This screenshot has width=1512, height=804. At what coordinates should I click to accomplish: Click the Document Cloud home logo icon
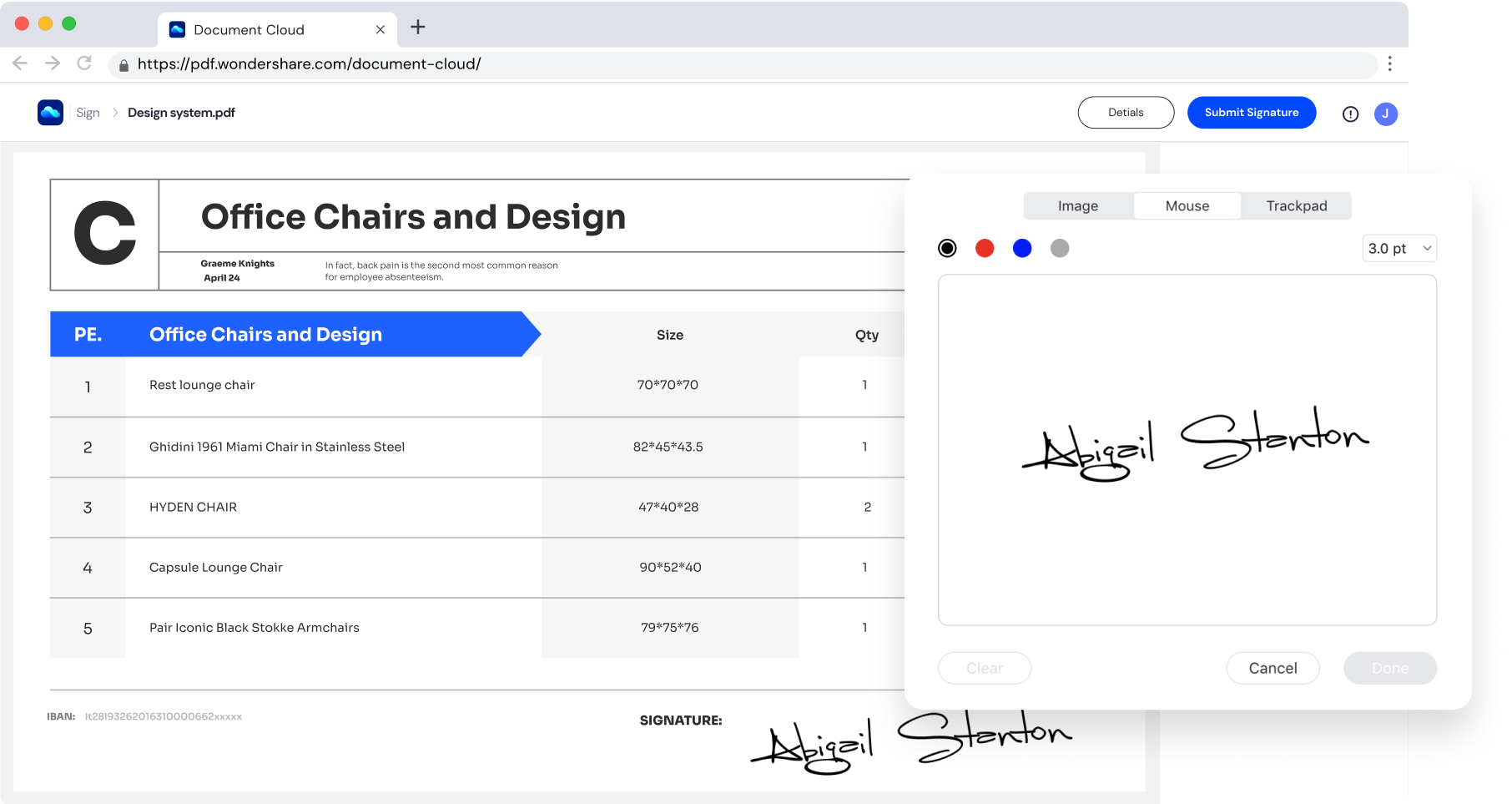(50, 113)
